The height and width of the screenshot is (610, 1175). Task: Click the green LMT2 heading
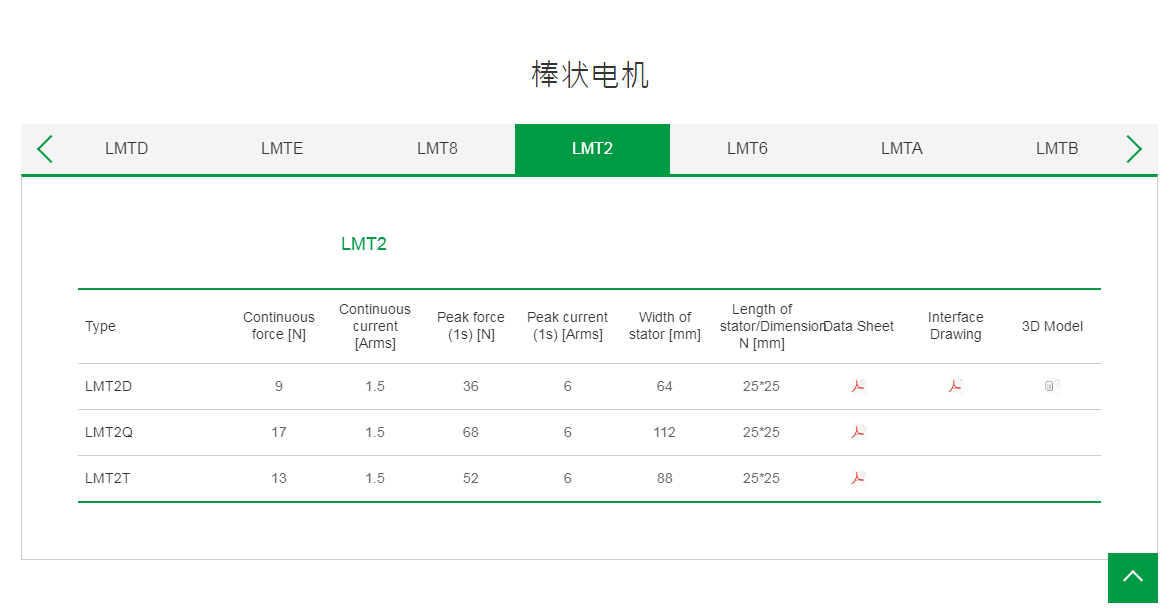[x=363, y=243]
